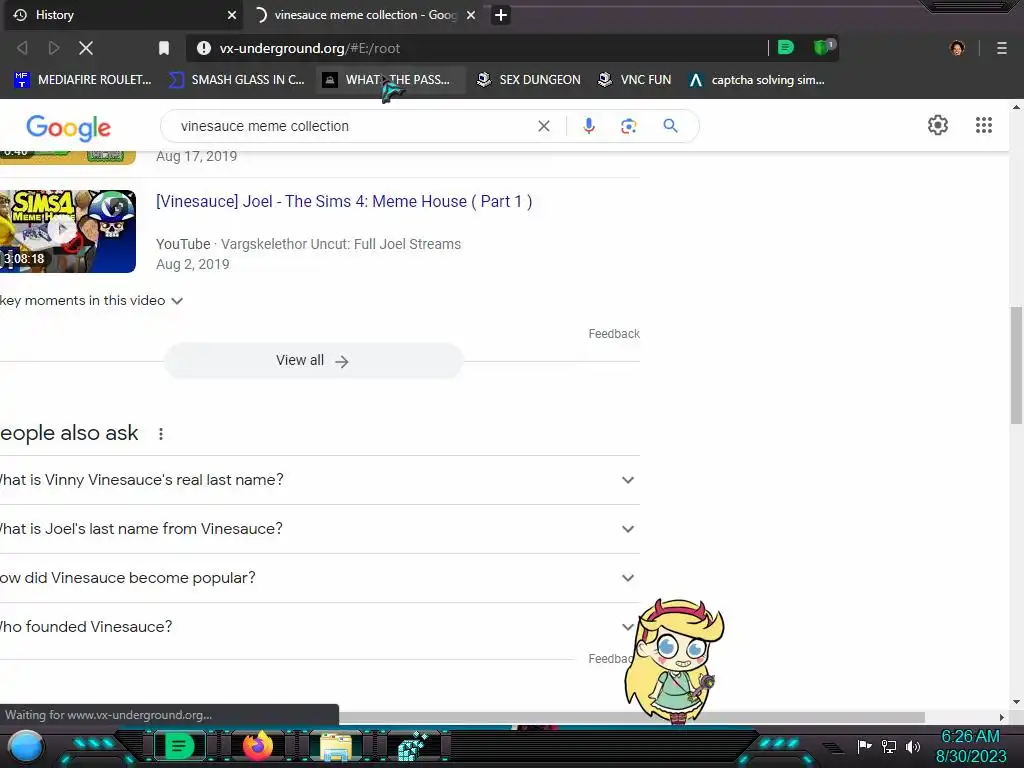Open clock showing 6:26 AM

(x=970, y=746)
